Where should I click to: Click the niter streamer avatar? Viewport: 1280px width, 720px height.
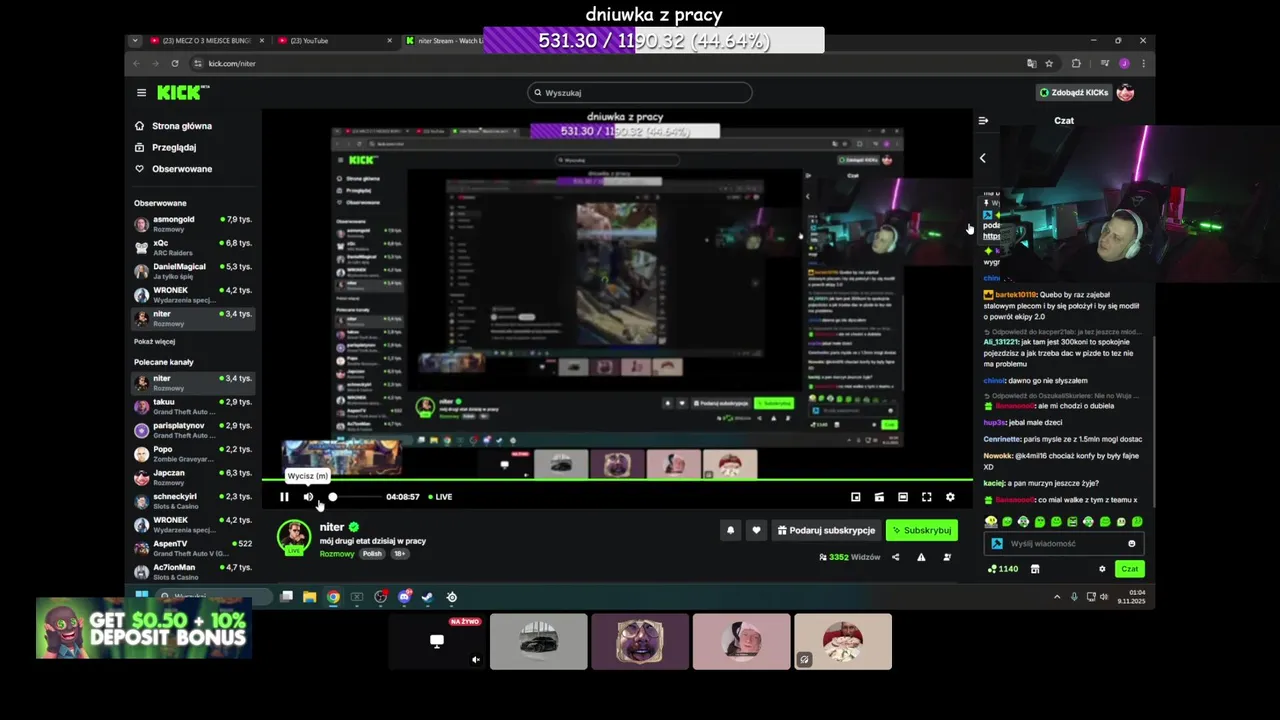coord(294,536)
